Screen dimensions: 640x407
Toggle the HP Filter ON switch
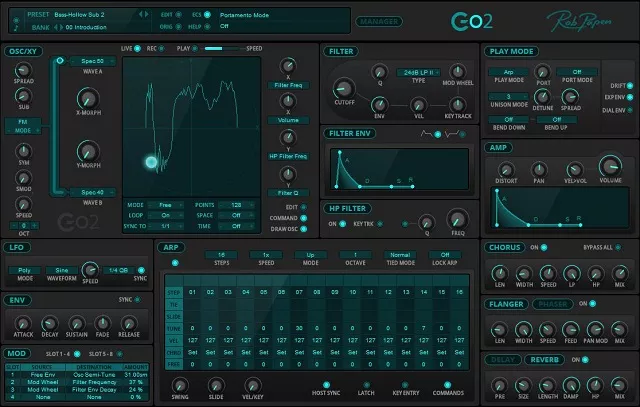[x=343, y=224]
